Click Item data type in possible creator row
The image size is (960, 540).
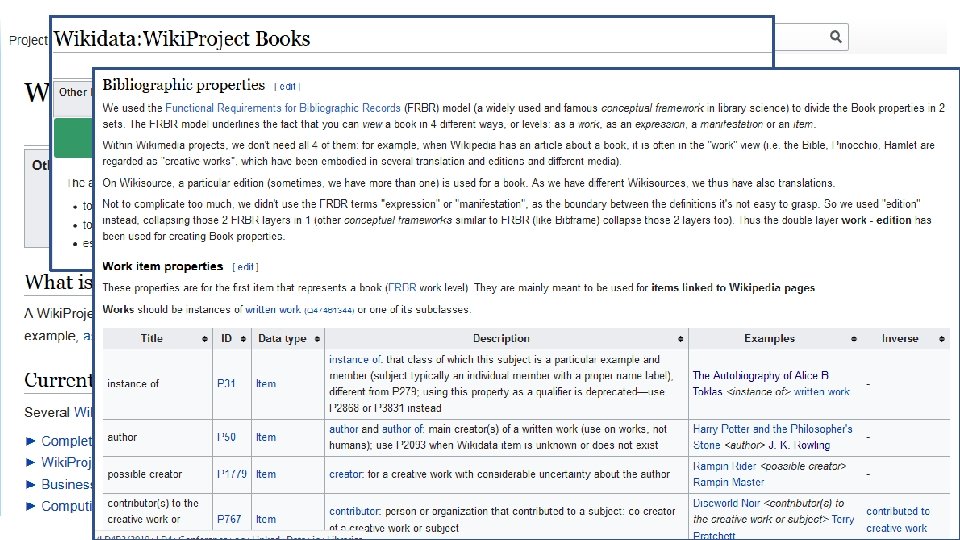[266, 474]
